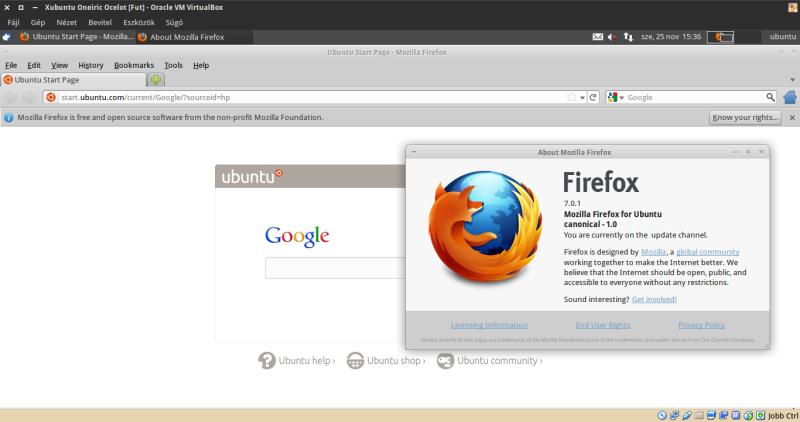Image resolution: width=800 pixels, height=422 pixels.
Task: Open a new tab with plus button
Action: [x=156, y=80]
